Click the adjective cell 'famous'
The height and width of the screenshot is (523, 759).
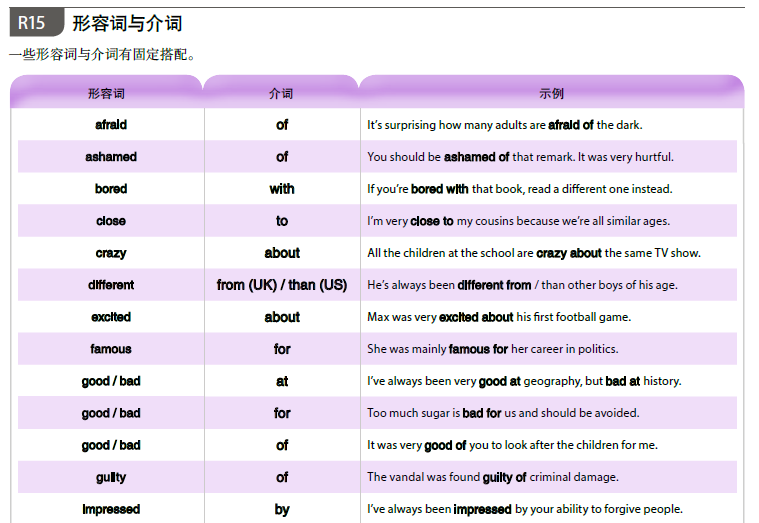tap(111, 349)
